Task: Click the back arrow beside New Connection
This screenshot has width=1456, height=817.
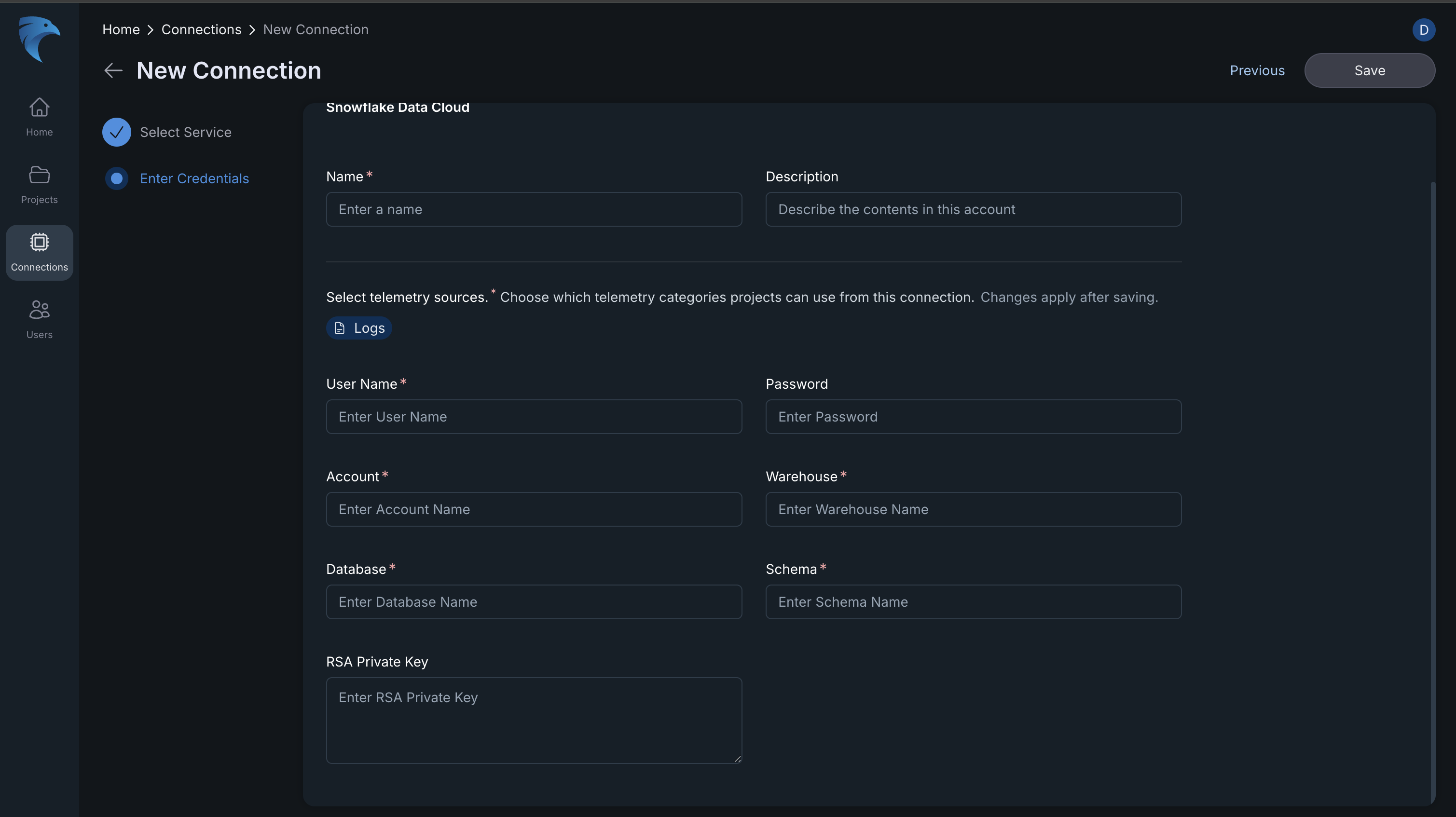Action: [x=113, y=70]
